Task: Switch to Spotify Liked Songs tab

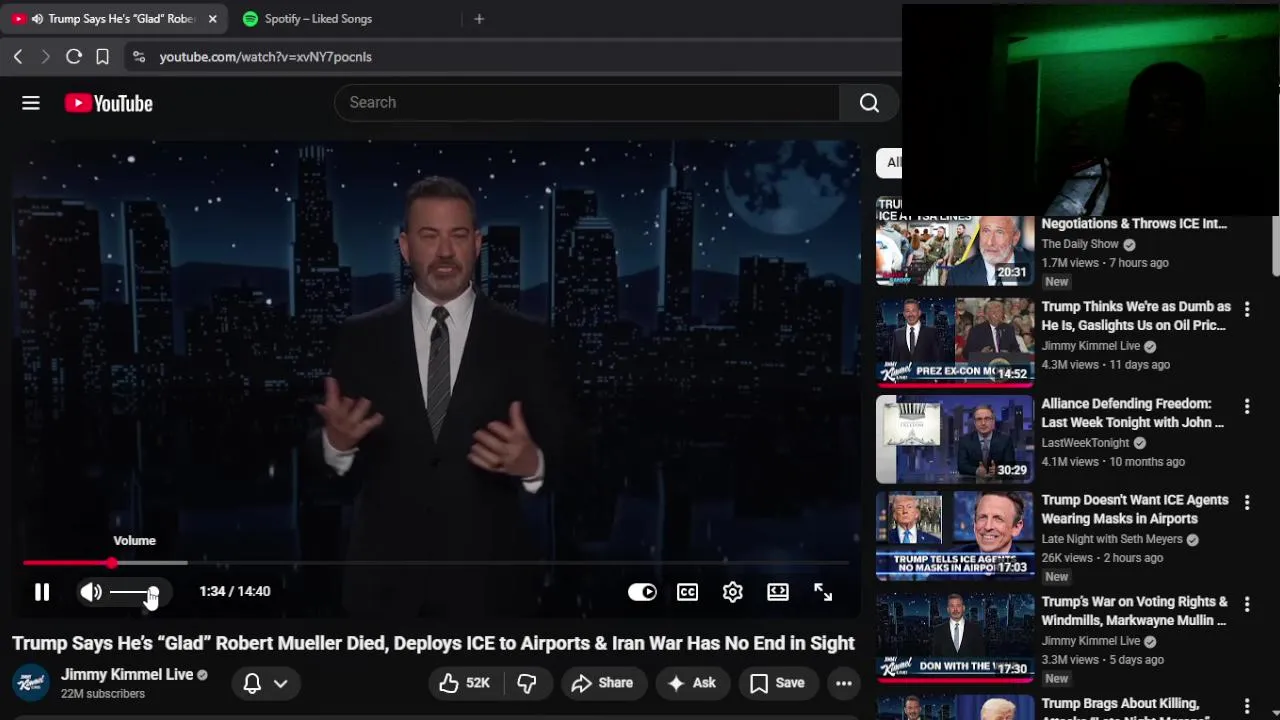Action: (318, 19)
